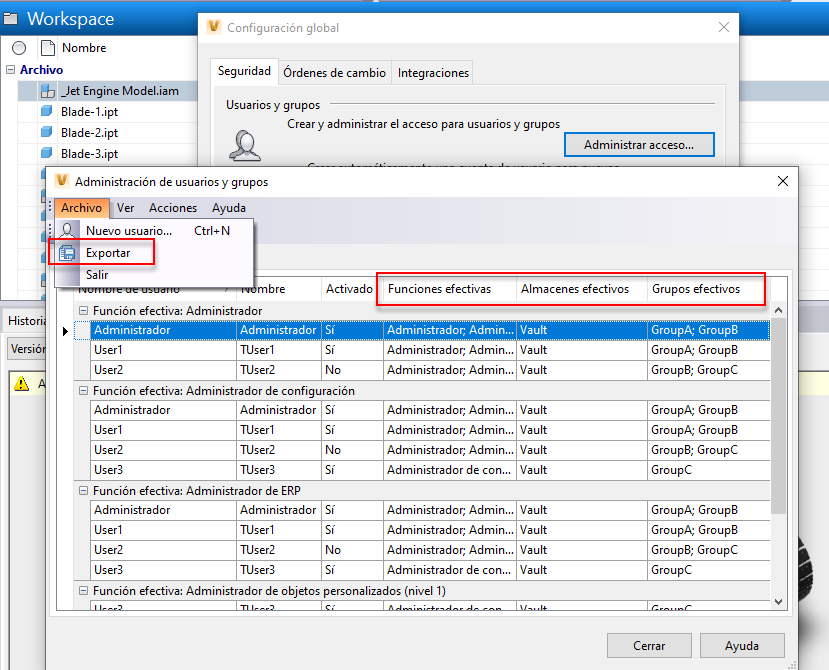Viewport: 829px width, 670px height.
Task: Click the _Jet Engine Model.iam assembly icon
Action: tap(48, 91)
